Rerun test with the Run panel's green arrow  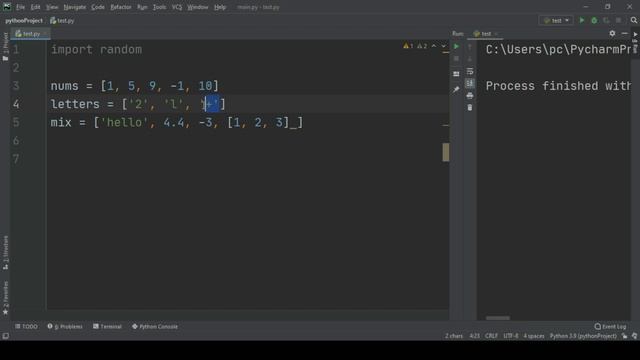click(x=456, y=47)
